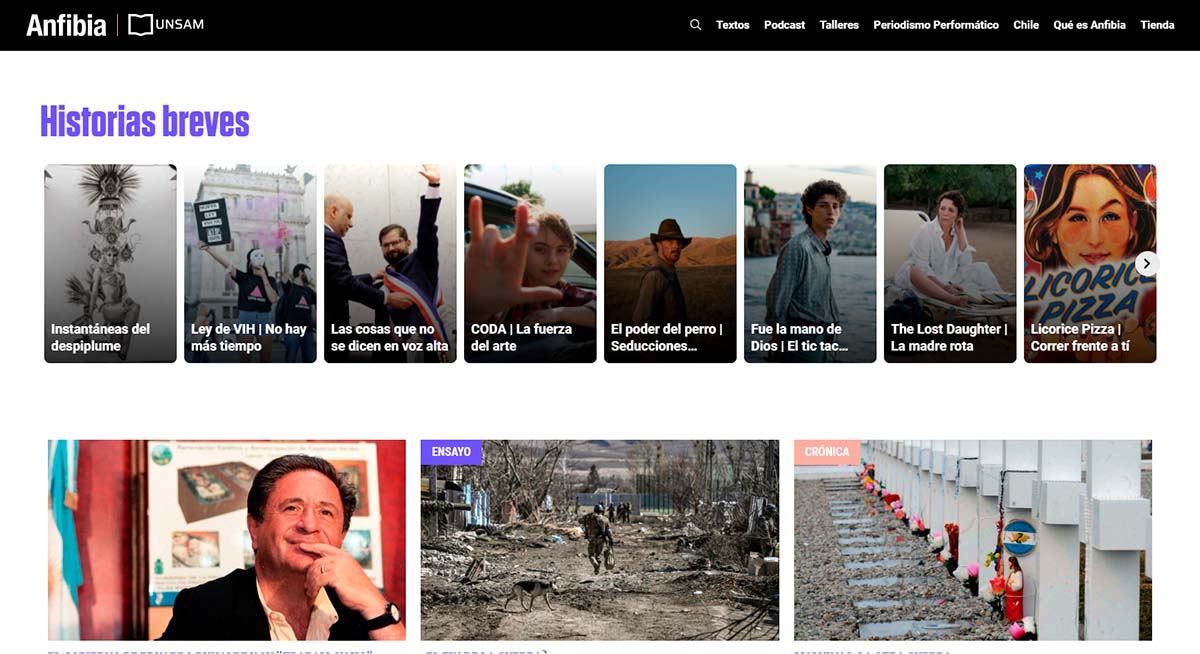
Task: Advance the stories carousel with the arrow
Action: click(1147, 264)
